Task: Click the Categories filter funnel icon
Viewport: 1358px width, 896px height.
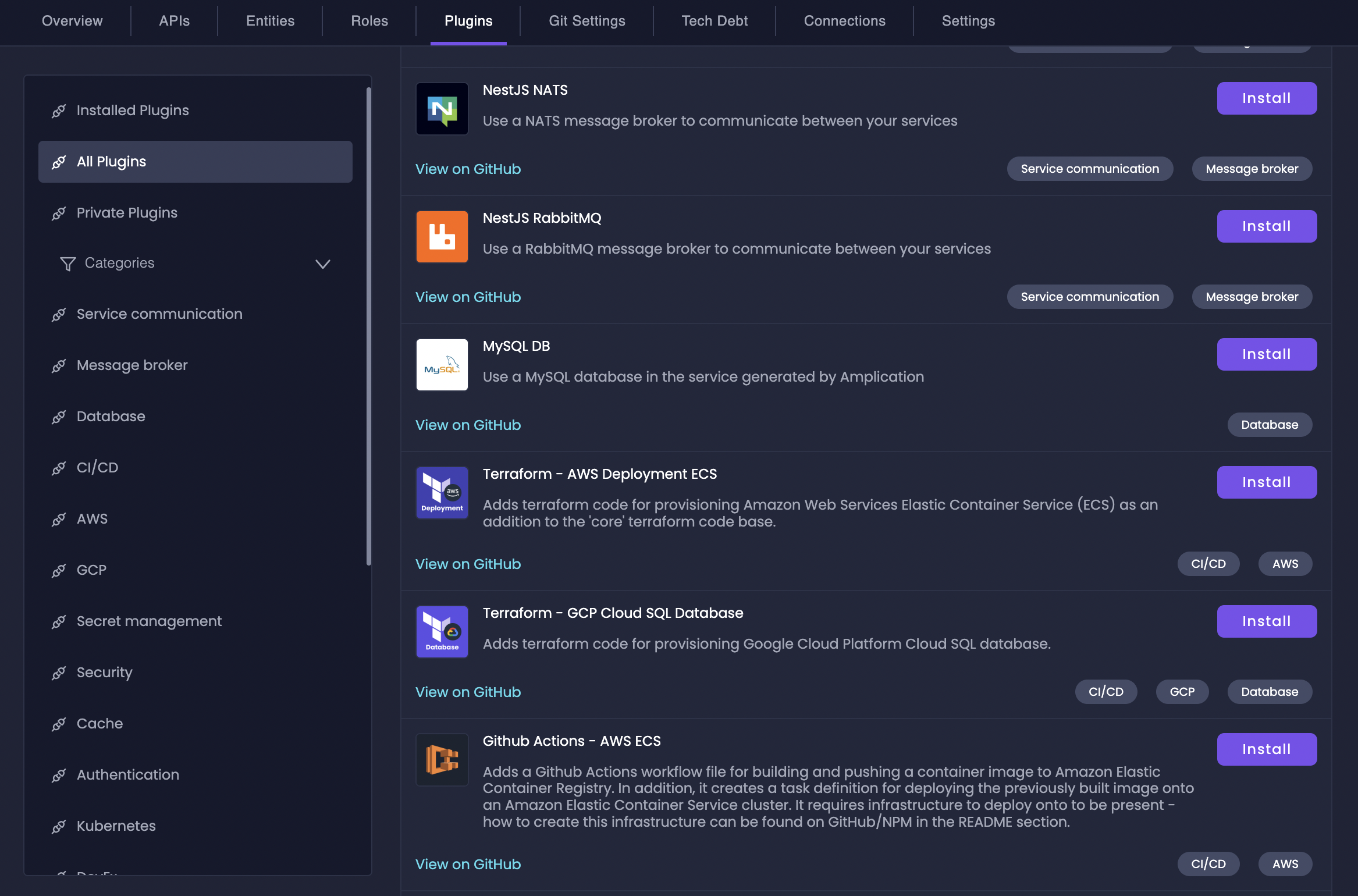Action: (x=68, y=264)
